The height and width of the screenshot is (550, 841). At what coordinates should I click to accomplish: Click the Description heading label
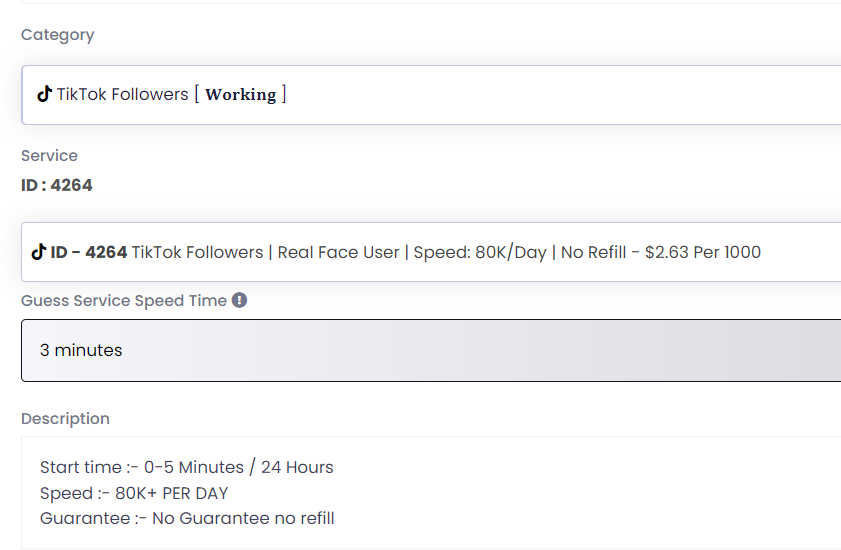click(x=65, y=419)
